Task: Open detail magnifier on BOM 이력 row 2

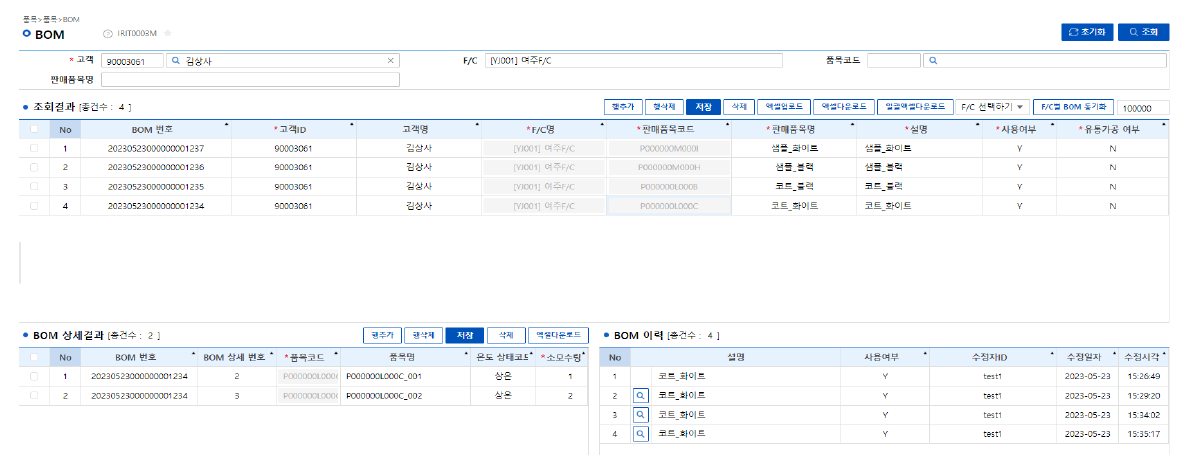Action: [640, 395]
